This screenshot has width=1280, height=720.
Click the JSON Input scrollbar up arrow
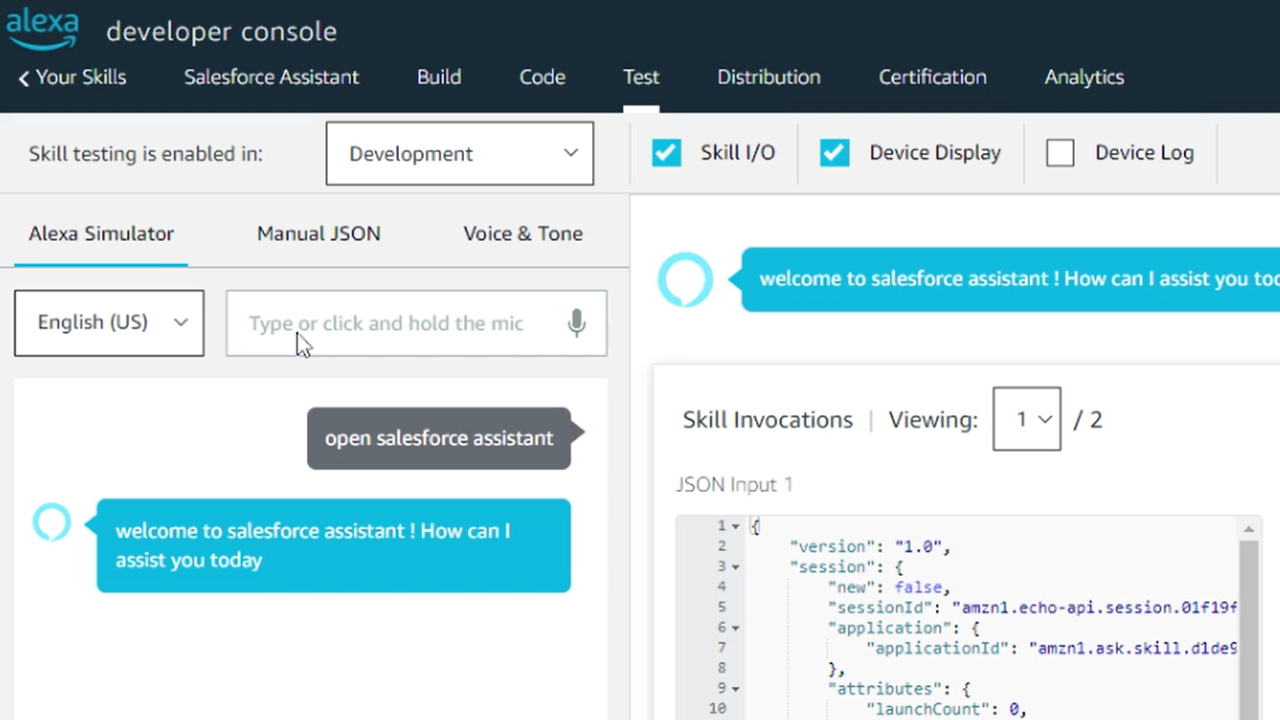[x=1248, y=529]
